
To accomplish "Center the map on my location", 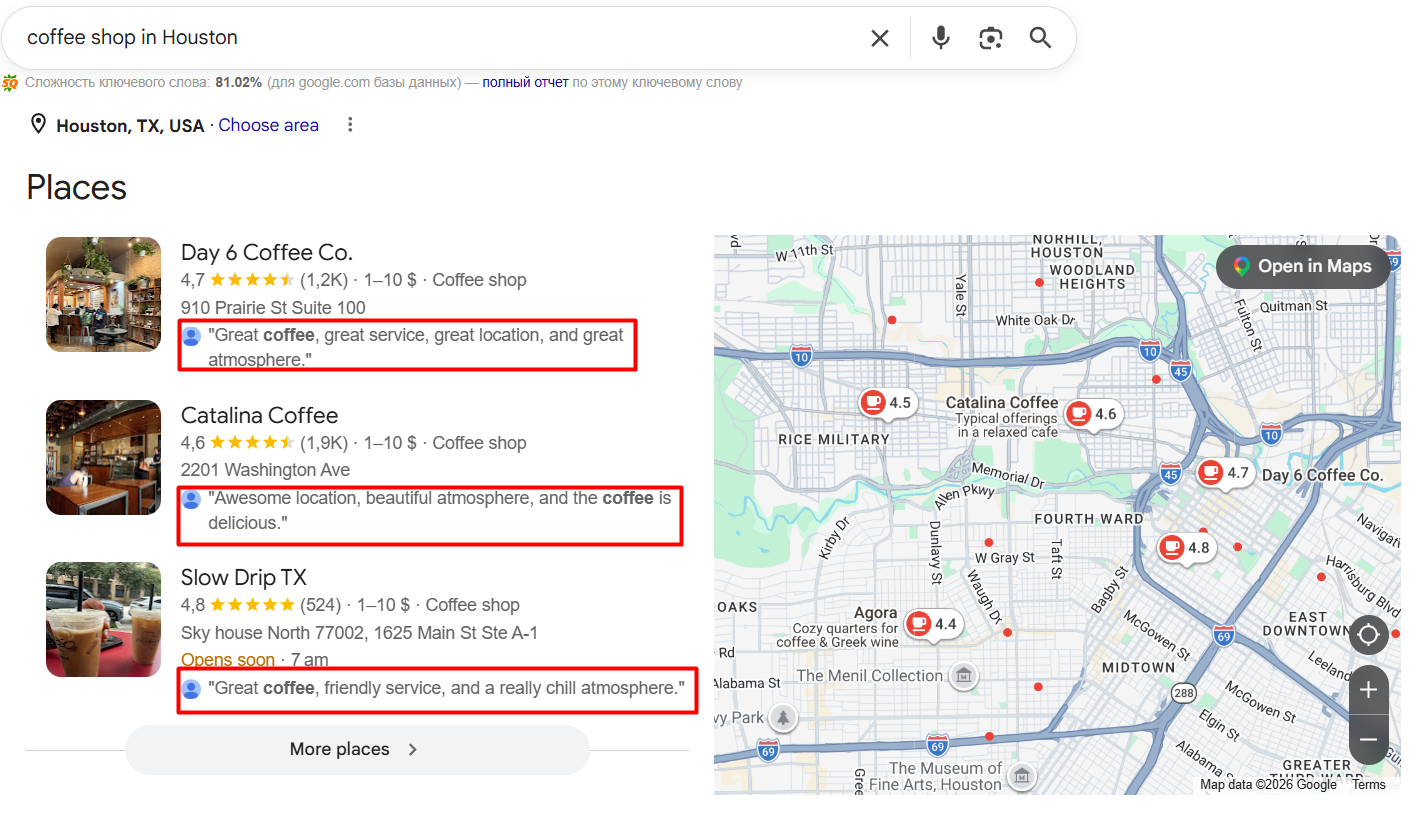I will 1368,635.
